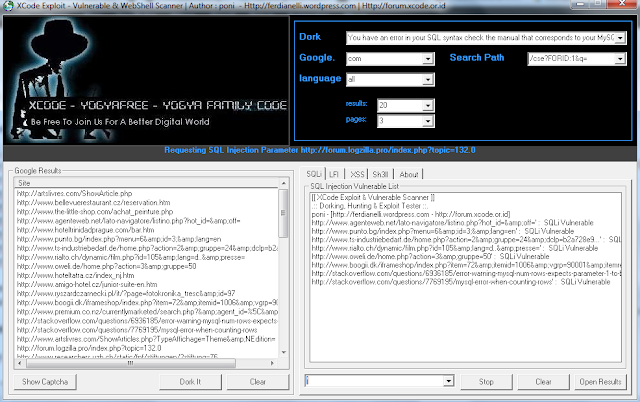Screen dimensions: 640x402
Task: Open the bottom exploit combo box arrow
Action: (x=449, y=381)
